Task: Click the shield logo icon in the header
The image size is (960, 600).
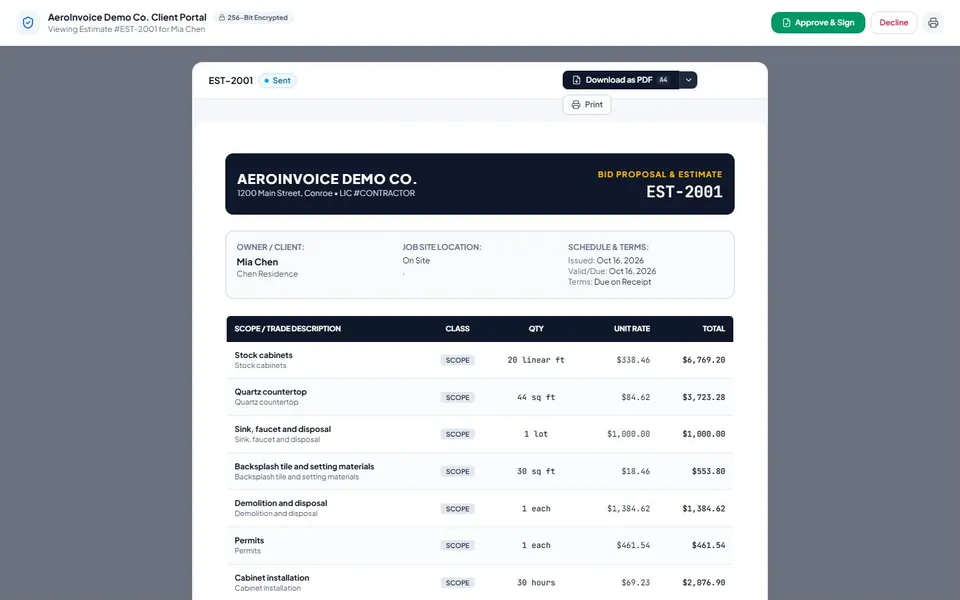Action: (28, 23)
